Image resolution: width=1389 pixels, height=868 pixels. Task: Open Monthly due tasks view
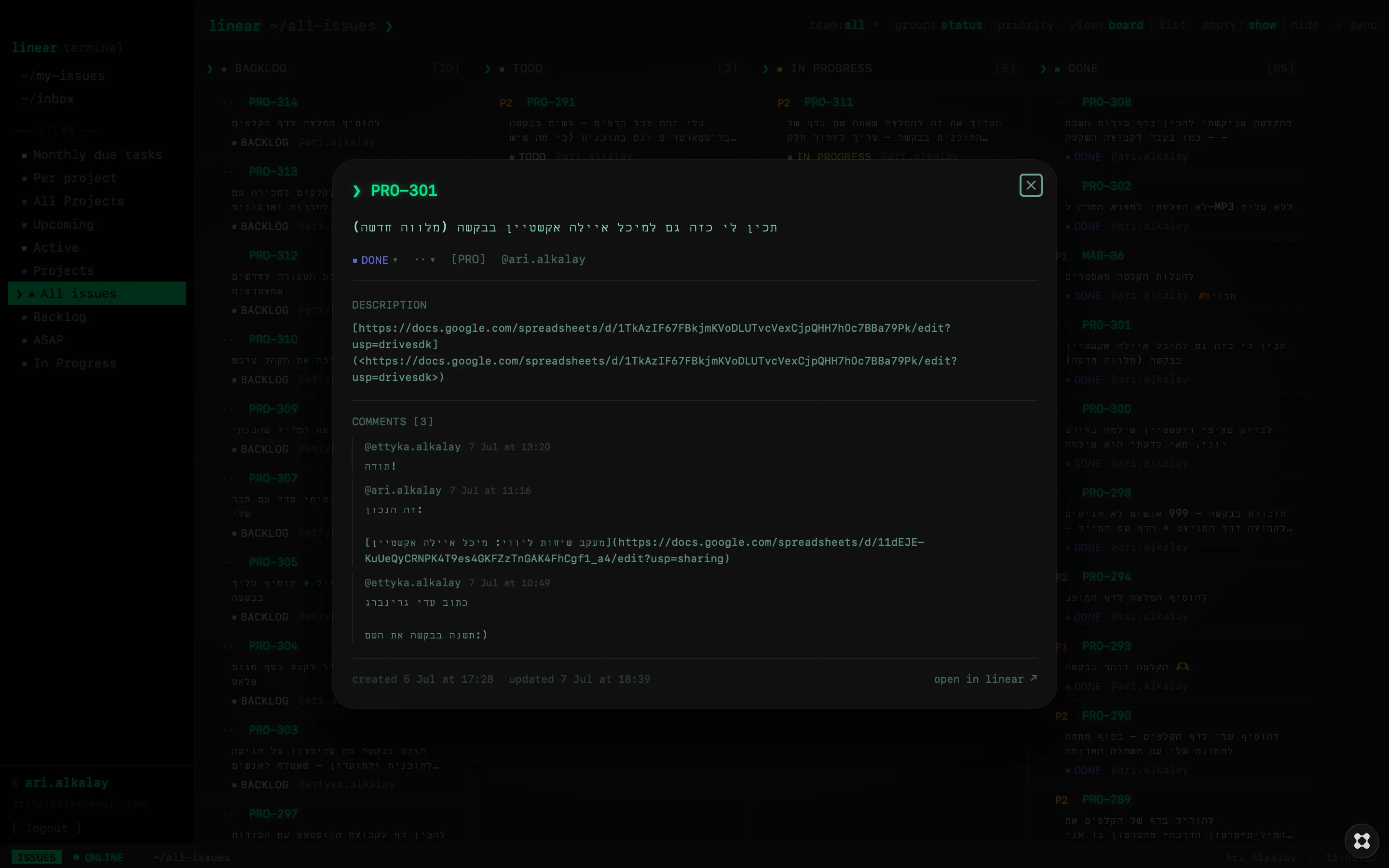pyautogui.click(x=96, y=155)
